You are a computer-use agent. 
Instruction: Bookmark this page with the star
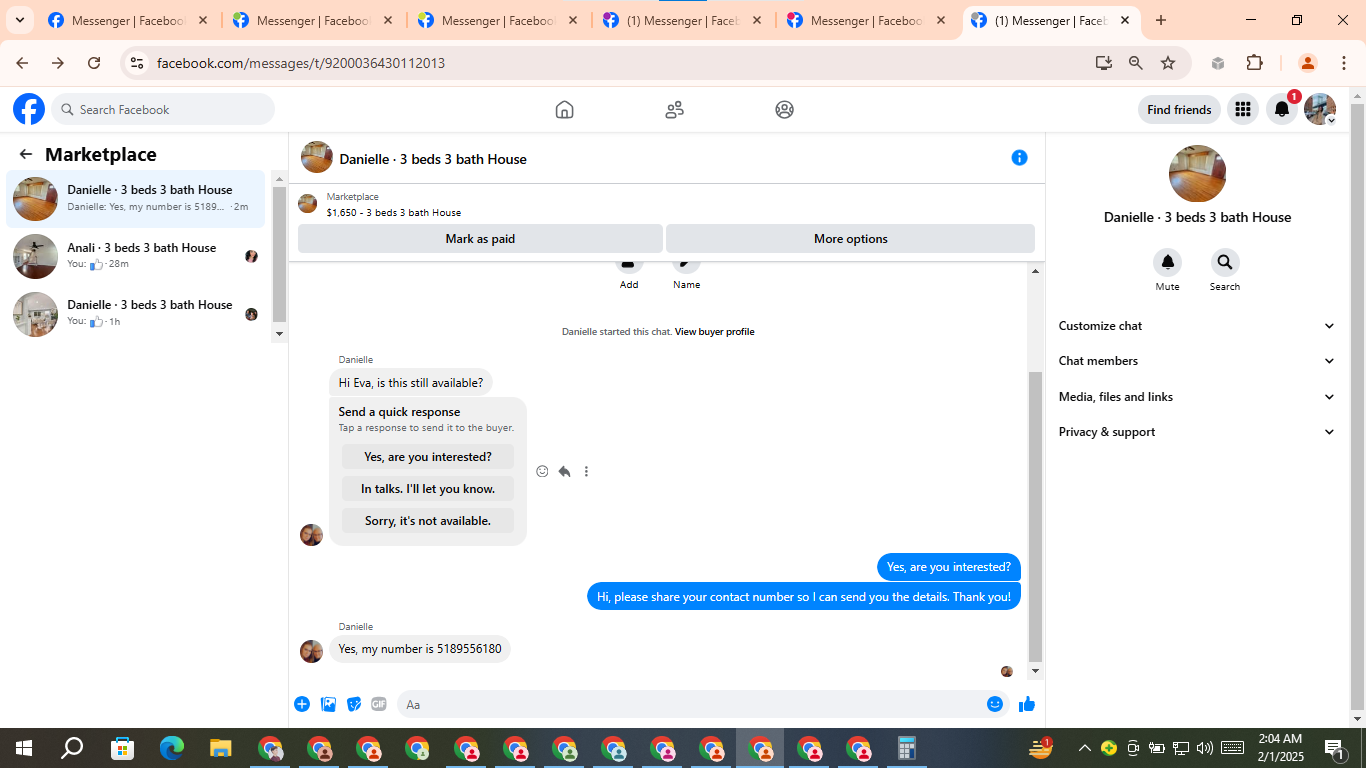click(1168, 63)
